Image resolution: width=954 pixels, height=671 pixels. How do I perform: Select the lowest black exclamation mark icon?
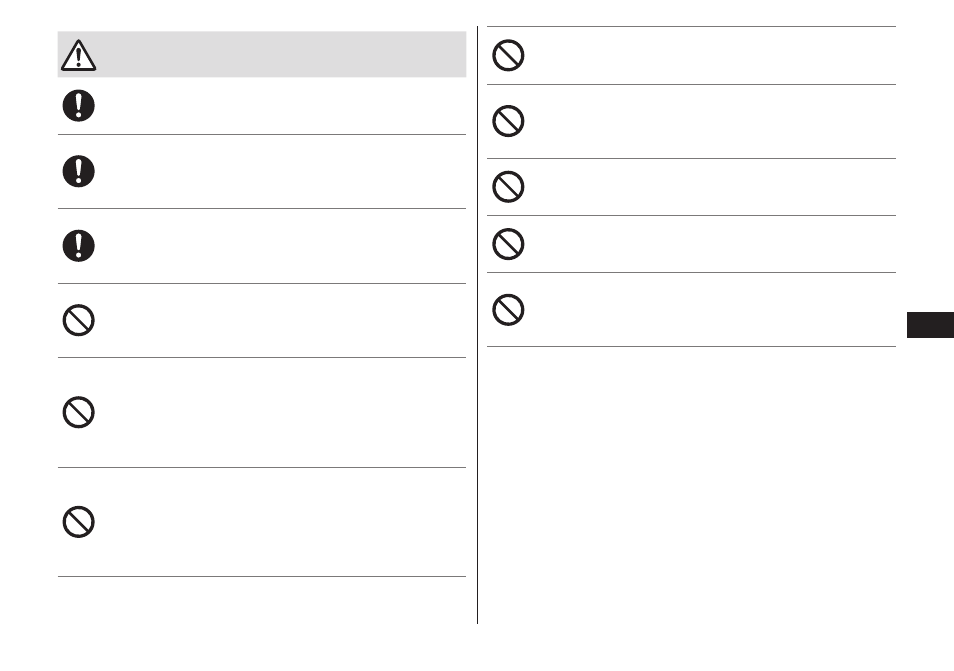click(x=78, y=246)
